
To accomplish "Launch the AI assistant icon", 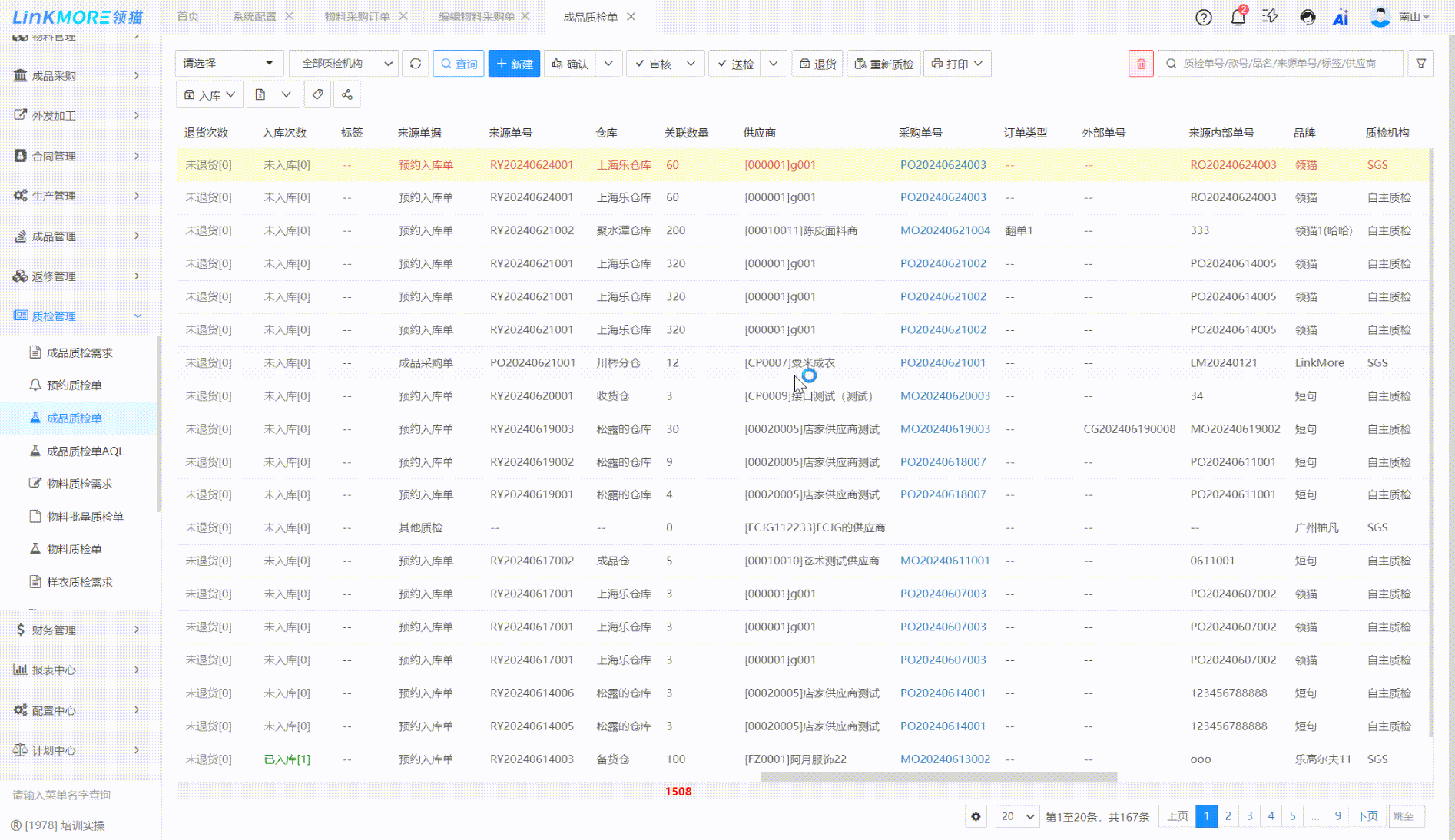I will pyautogui.click(x=1341, y=17).
